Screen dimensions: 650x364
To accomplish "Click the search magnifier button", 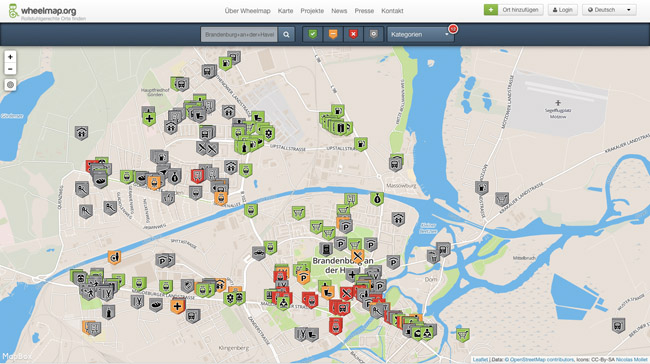I will click(286, 34).
